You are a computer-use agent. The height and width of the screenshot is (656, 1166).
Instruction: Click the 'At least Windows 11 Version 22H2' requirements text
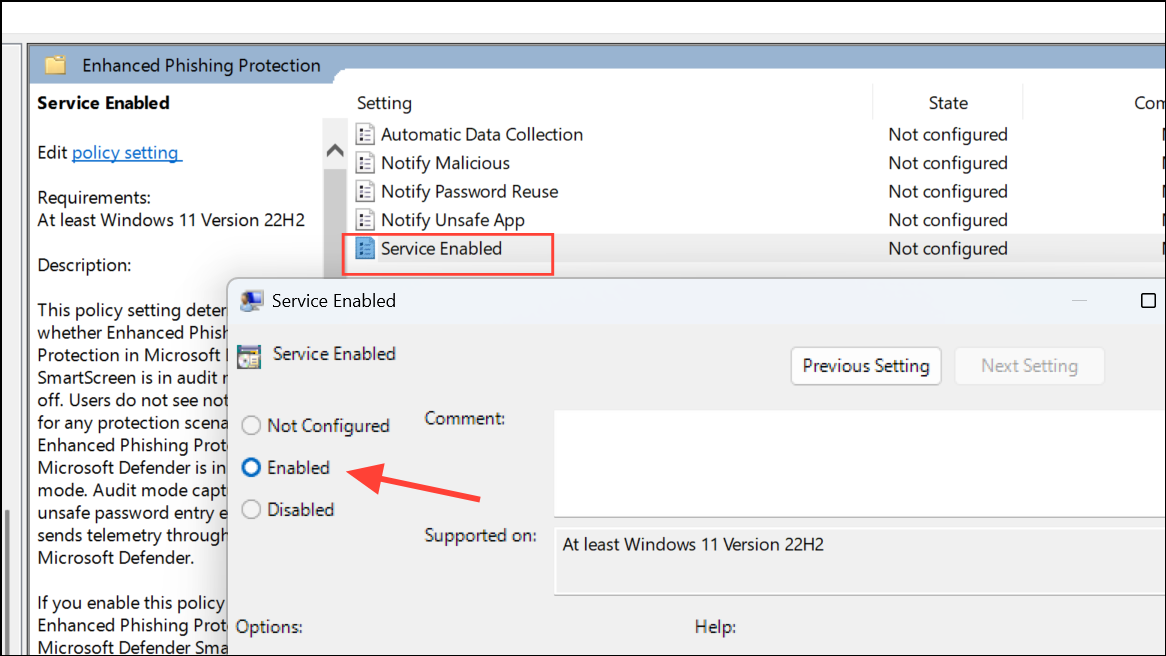pyautogui.click(x=171, y=220)
